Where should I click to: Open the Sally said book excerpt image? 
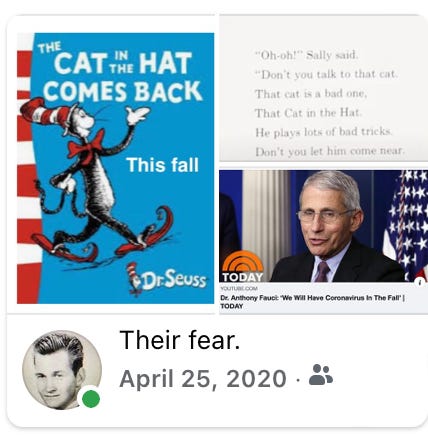click(323, 89)
